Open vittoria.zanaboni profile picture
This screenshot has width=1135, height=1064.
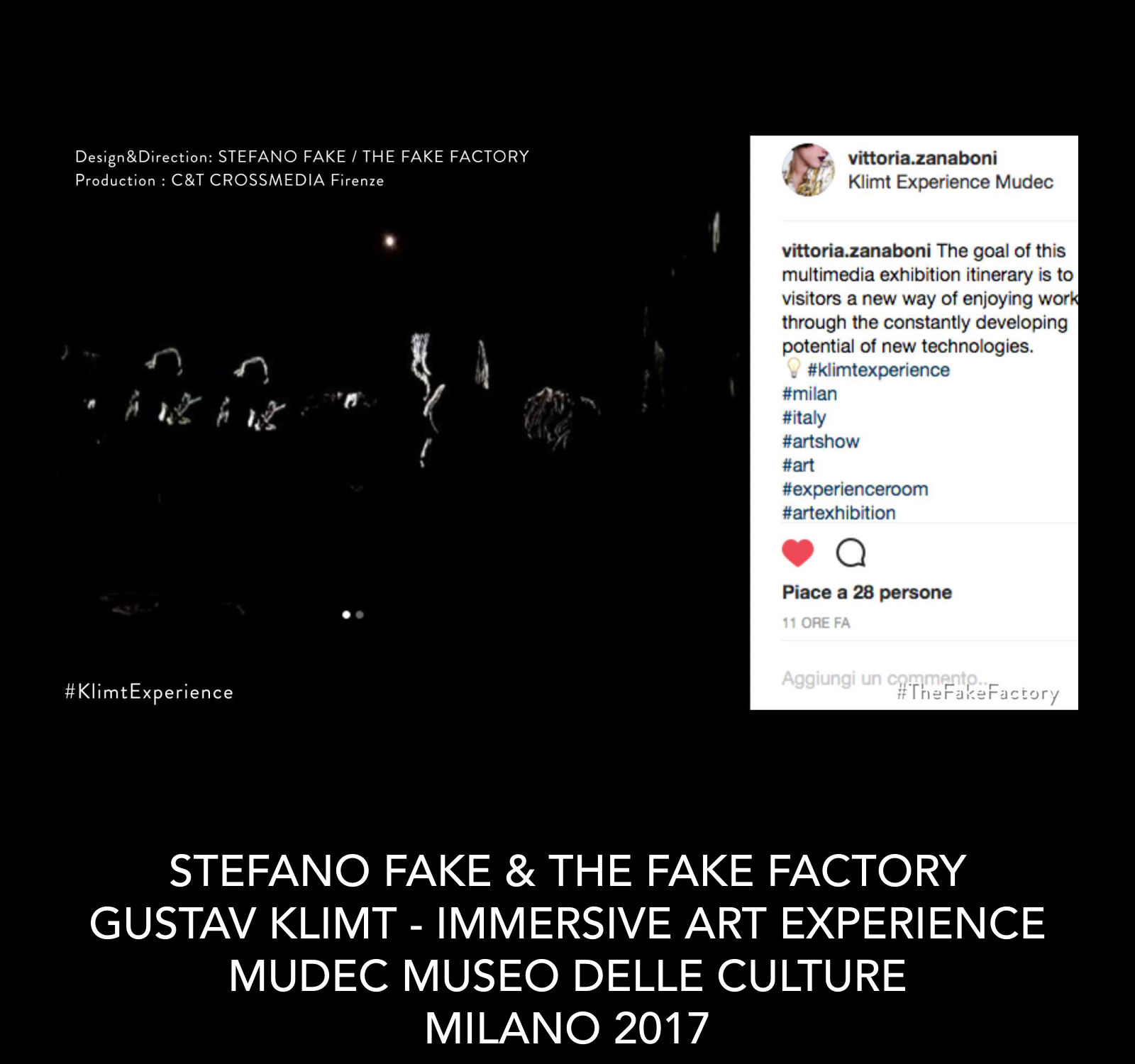(x=807, y=170)
